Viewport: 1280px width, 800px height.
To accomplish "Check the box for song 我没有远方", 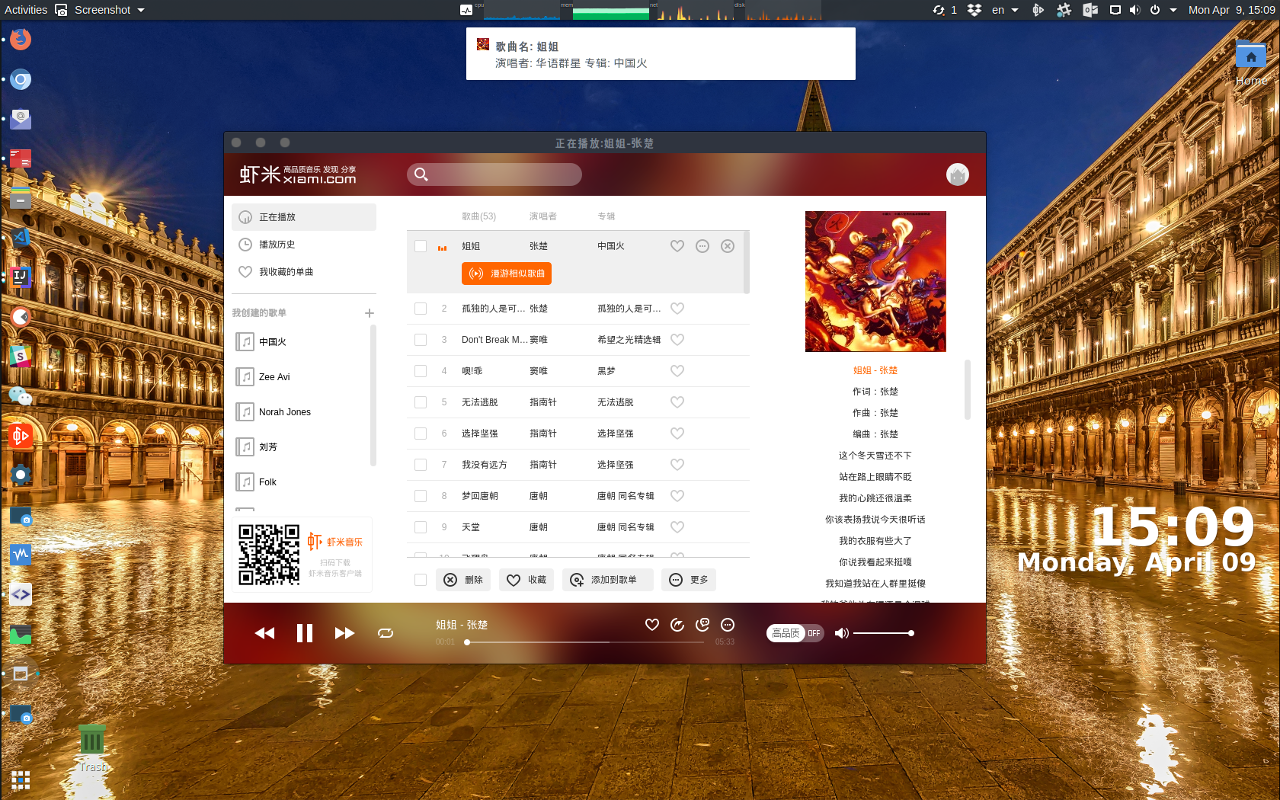I will click(x=421, y=465).
